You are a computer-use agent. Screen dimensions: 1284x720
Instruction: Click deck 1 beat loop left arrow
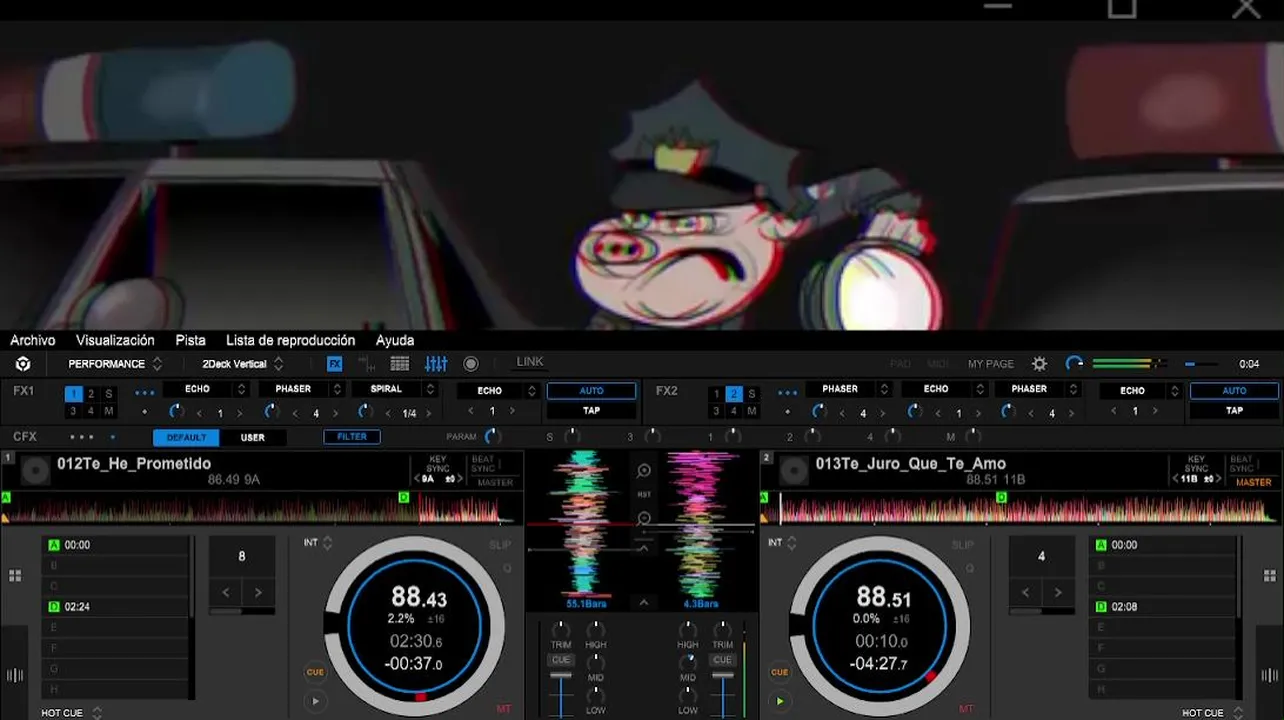point(226,592)
